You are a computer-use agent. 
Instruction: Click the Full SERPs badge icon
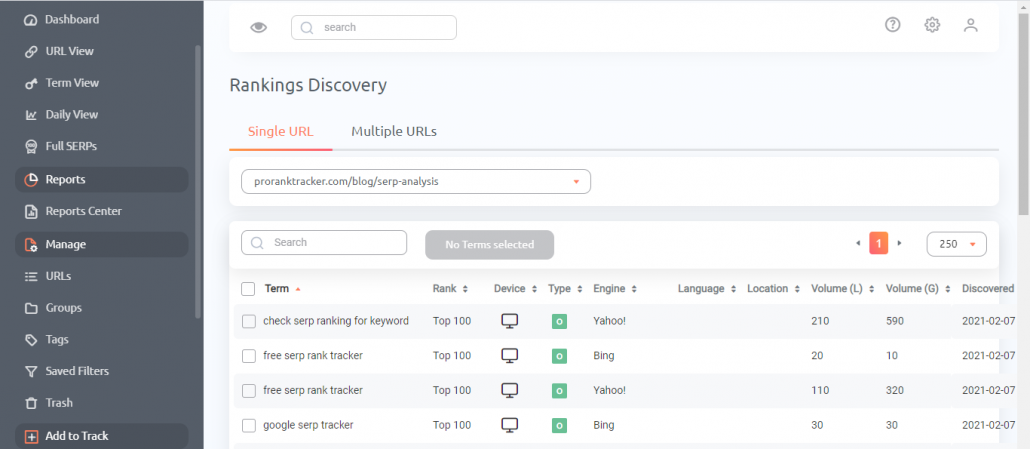point(30,146)
